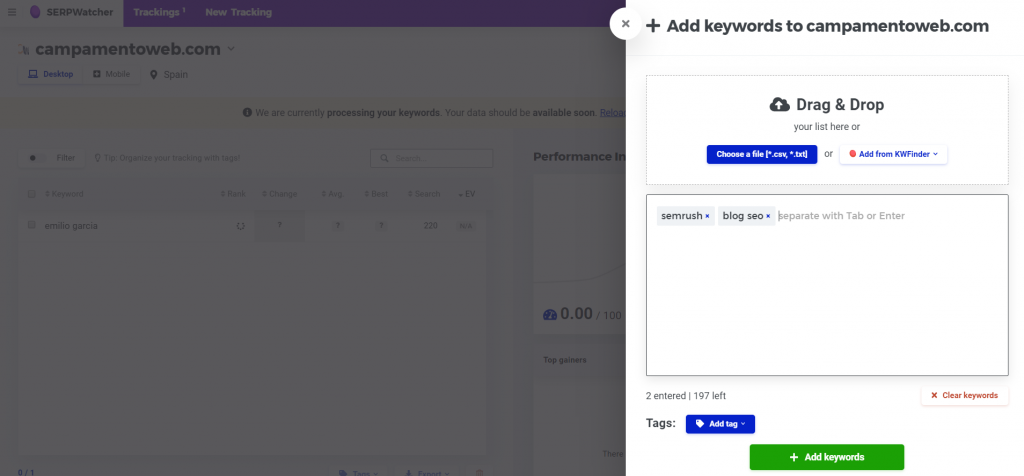The image size is (1024, 476).
Task: Open the hamburger menu icon
Action: pos(12,12)
